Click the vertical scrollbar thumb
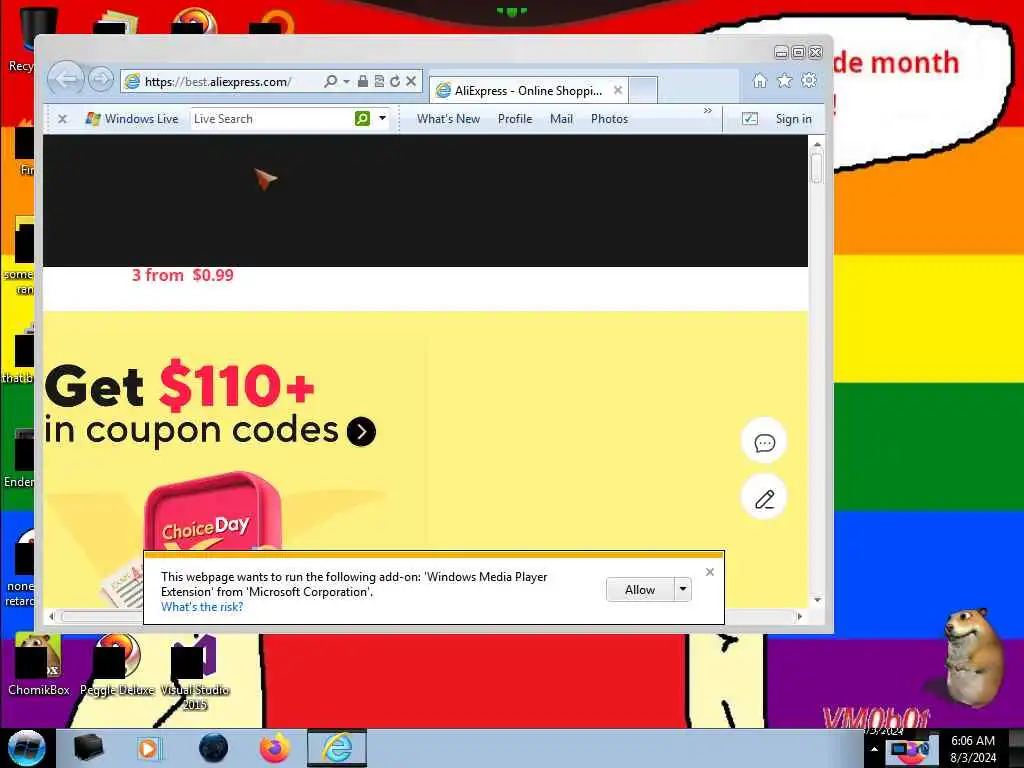 coord(817,167)
